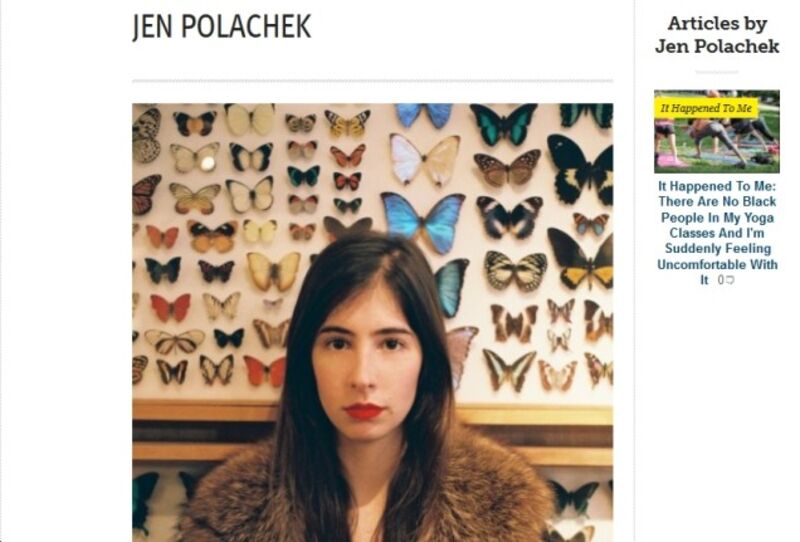Open the yoga class article thumbnail
This screenshot has height=542, width=800.
[717, 132]
